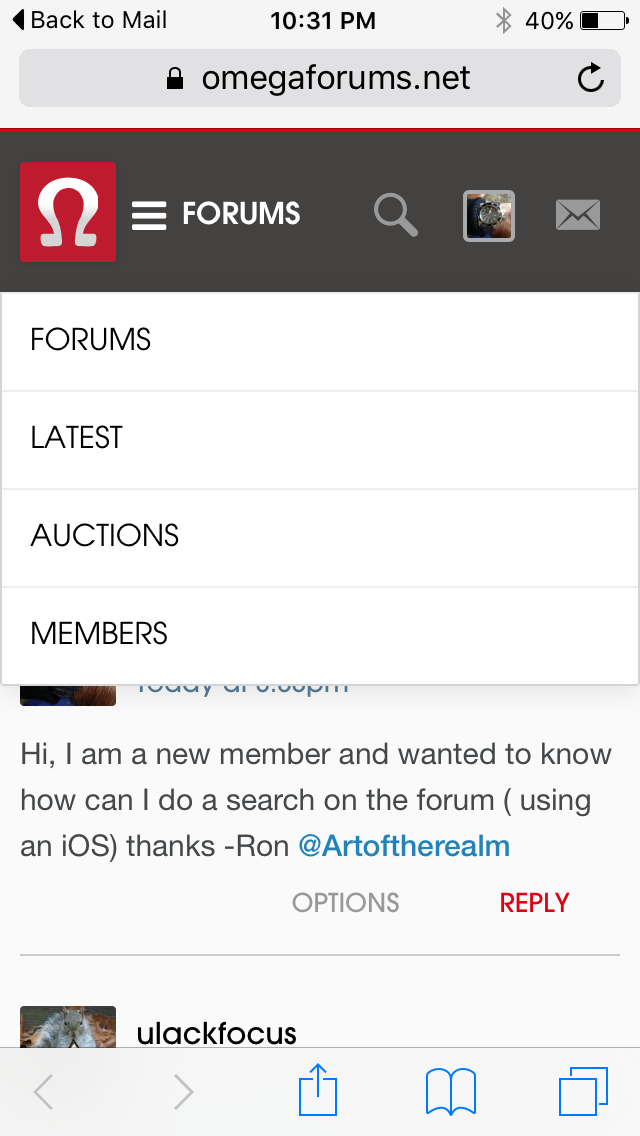The width and height of the screenshot is (640, 1136).
Task: Open the inbox envelope icon
Action: click(578, 215)
